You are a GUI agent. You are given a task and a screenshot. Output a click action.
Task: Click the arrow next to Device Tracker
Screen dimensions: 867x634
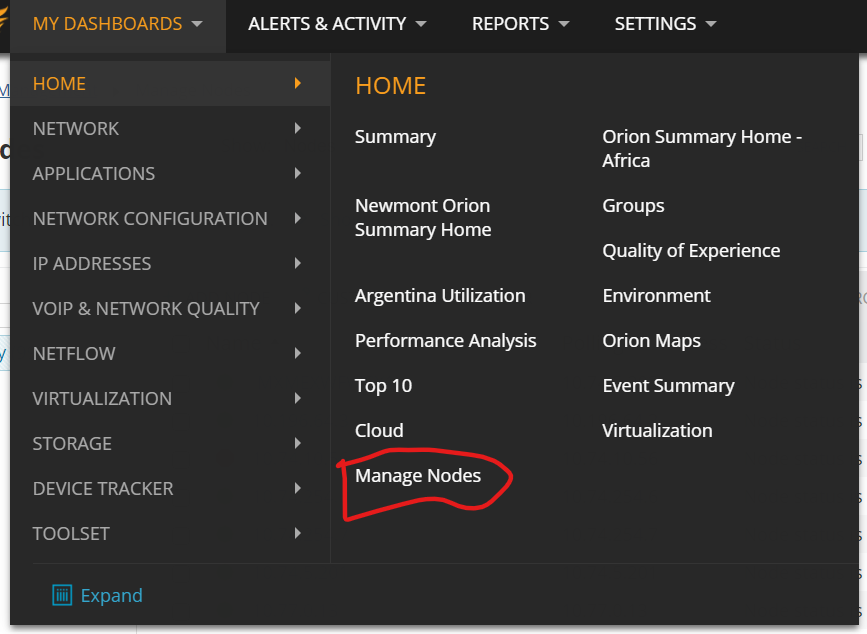click(297, 489)
